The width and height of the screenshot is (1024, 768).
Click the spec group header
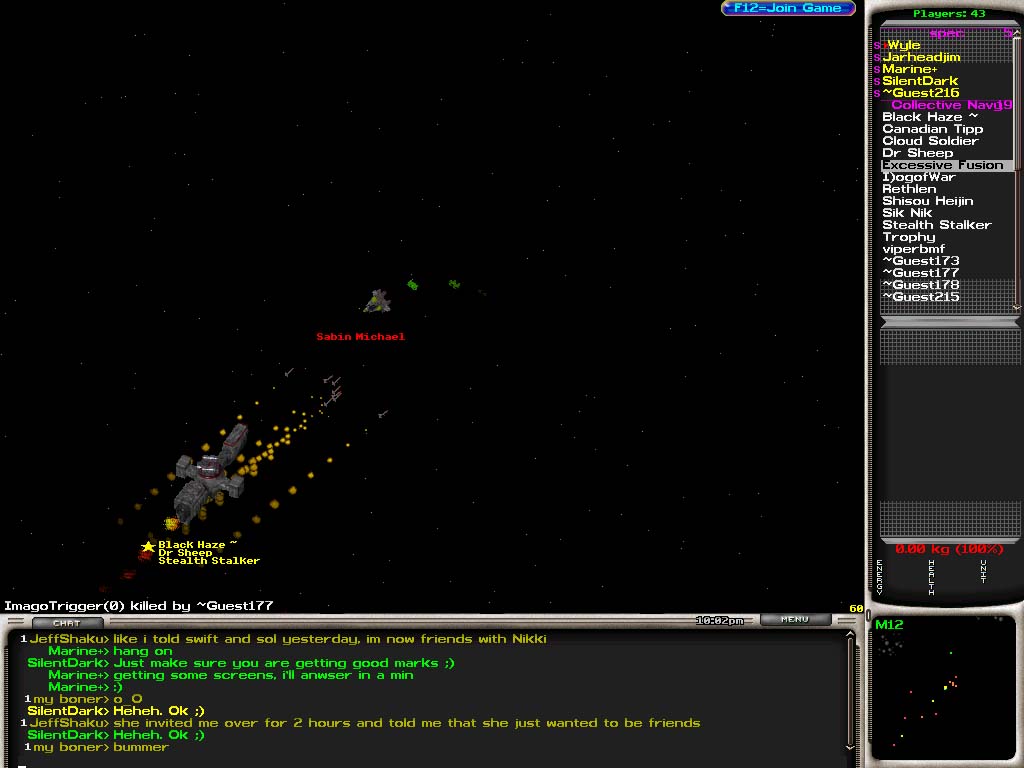pos(946,33)
